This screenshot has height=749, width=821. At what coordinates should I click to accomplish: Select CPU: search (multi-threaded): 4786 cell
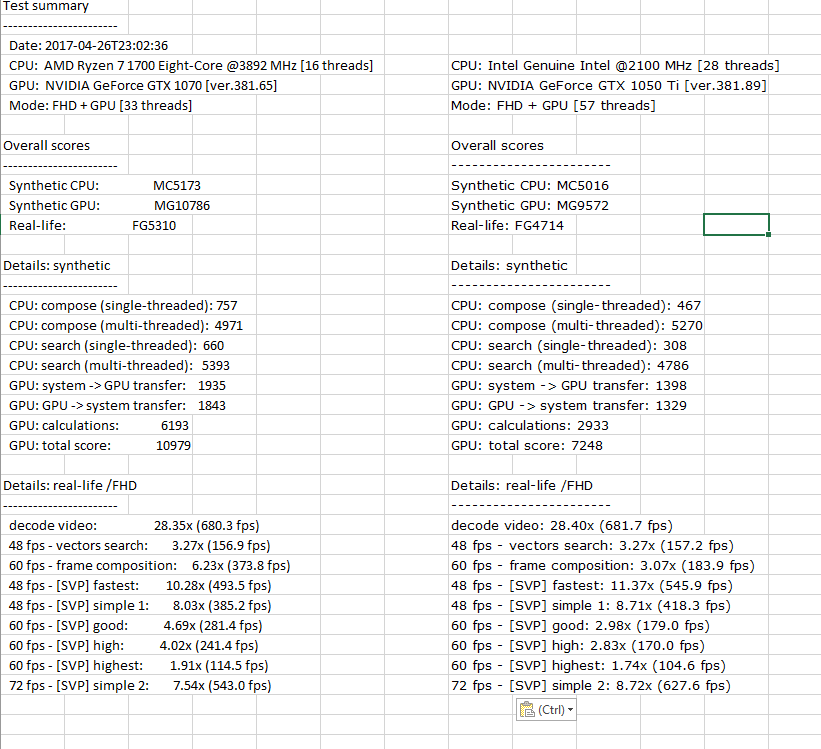coord(570,366)
